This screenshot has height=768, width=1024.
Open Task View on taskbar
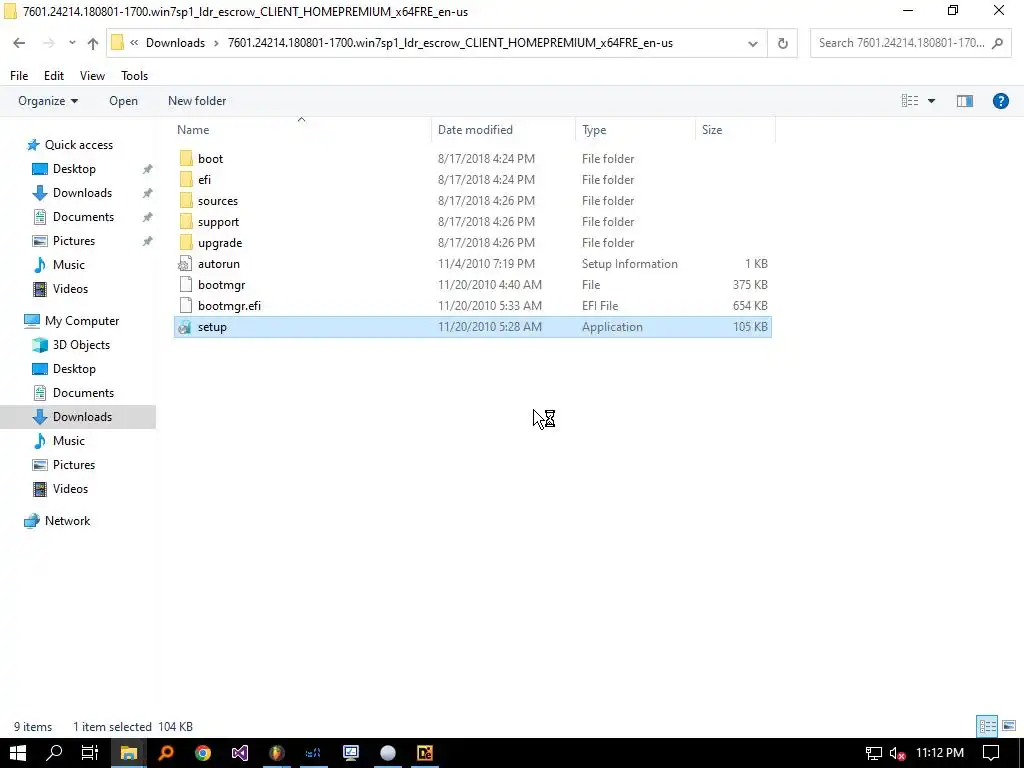tap(89, 753)
